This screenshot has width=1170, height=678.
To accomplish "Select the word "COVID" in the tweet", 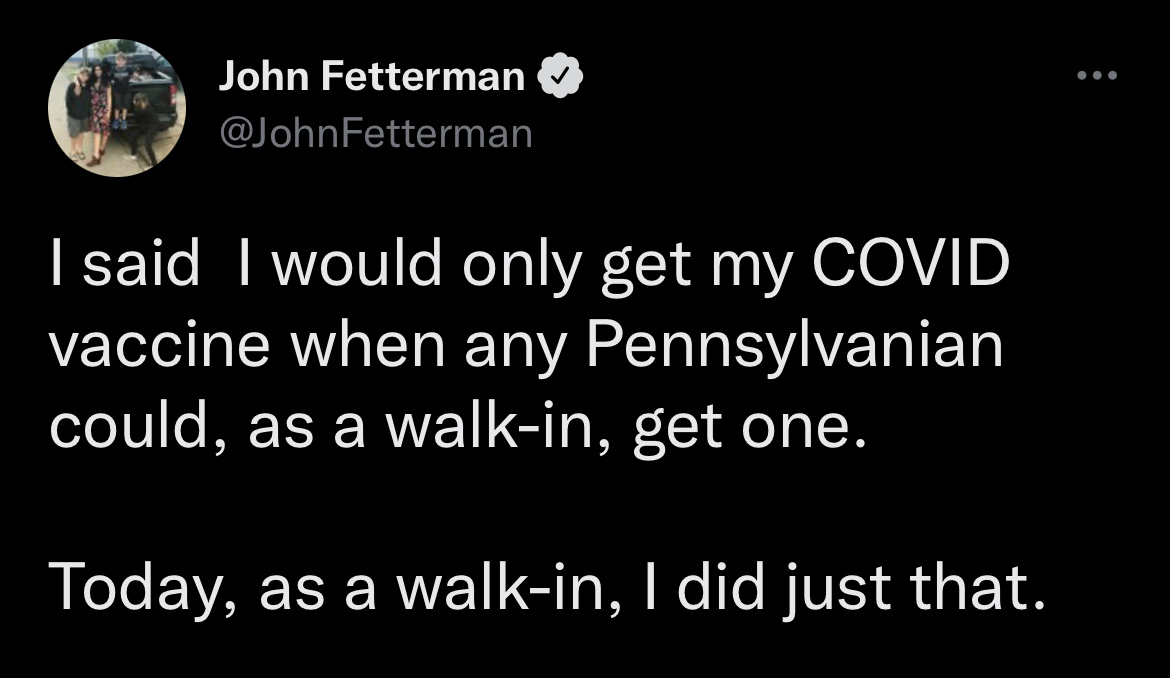I will pos(910,263).
